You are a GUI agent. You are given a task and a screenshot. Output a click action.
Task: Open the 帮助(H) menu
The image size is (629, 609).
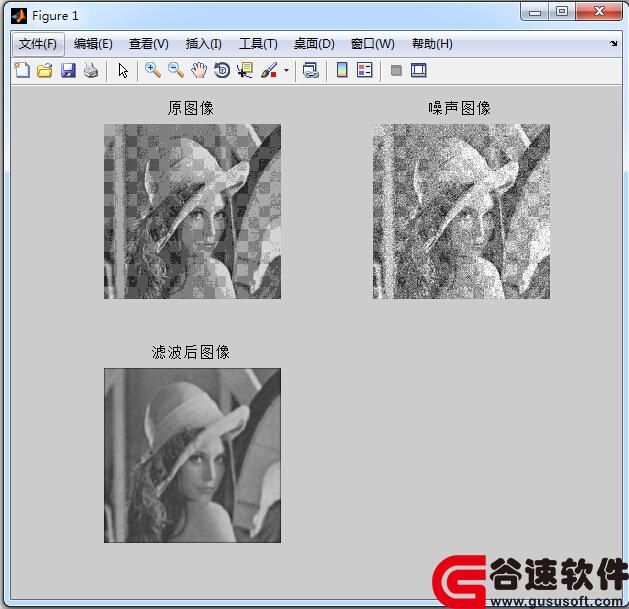432,44
